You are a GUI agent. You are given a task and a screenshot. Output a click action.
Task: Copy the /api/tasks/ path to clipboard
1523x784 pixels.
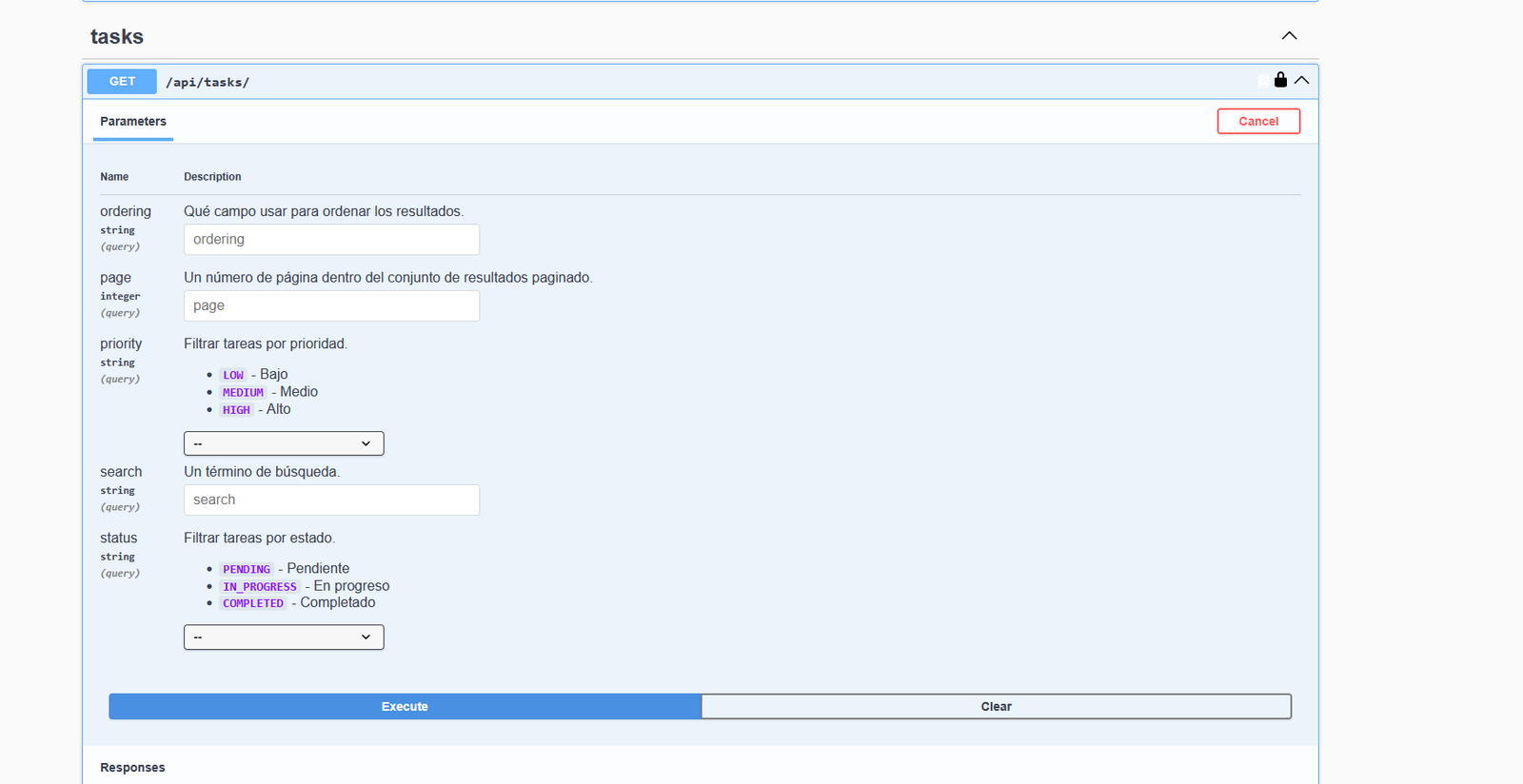click(1264, 81)
